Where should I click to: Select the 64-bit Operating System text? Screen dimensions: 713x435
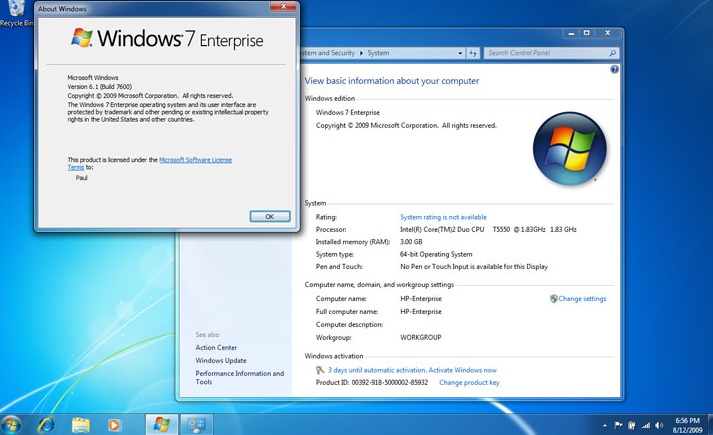436,254
